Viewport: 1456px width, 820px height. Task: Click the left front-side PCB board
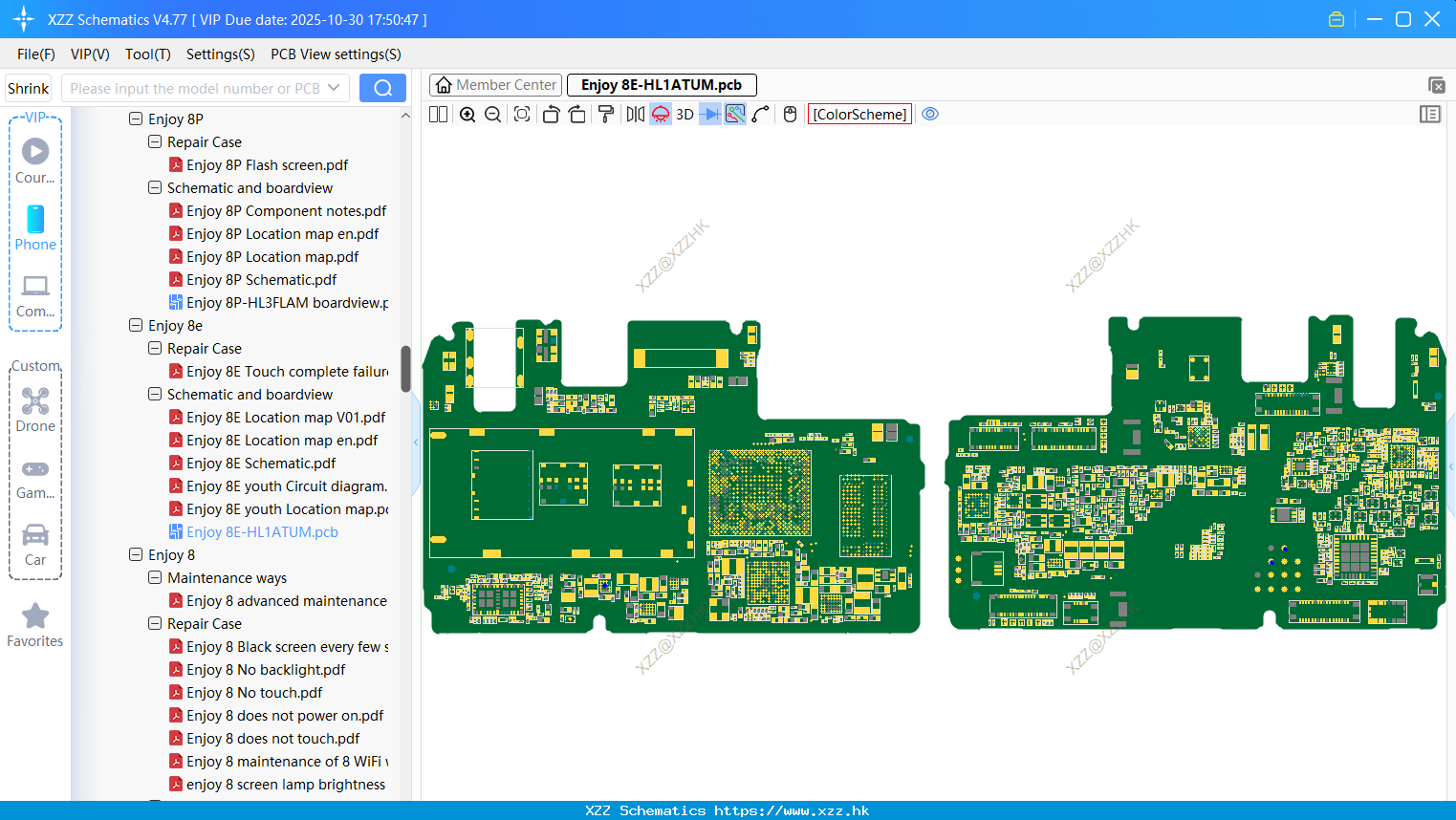coord(673,477)
